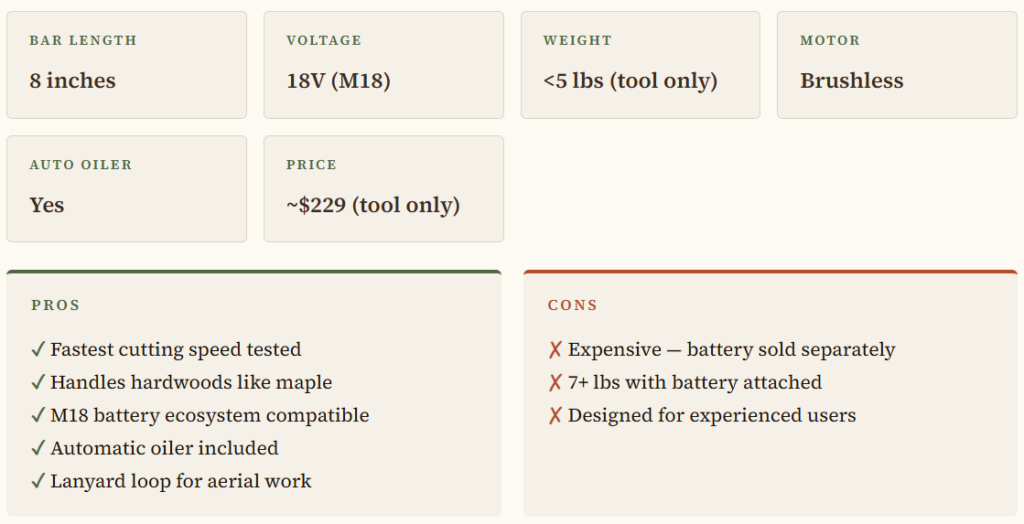Select the Voltage 18V (M18) card
This screenshot has height=524, width=1024.
[x=383, y=65]
